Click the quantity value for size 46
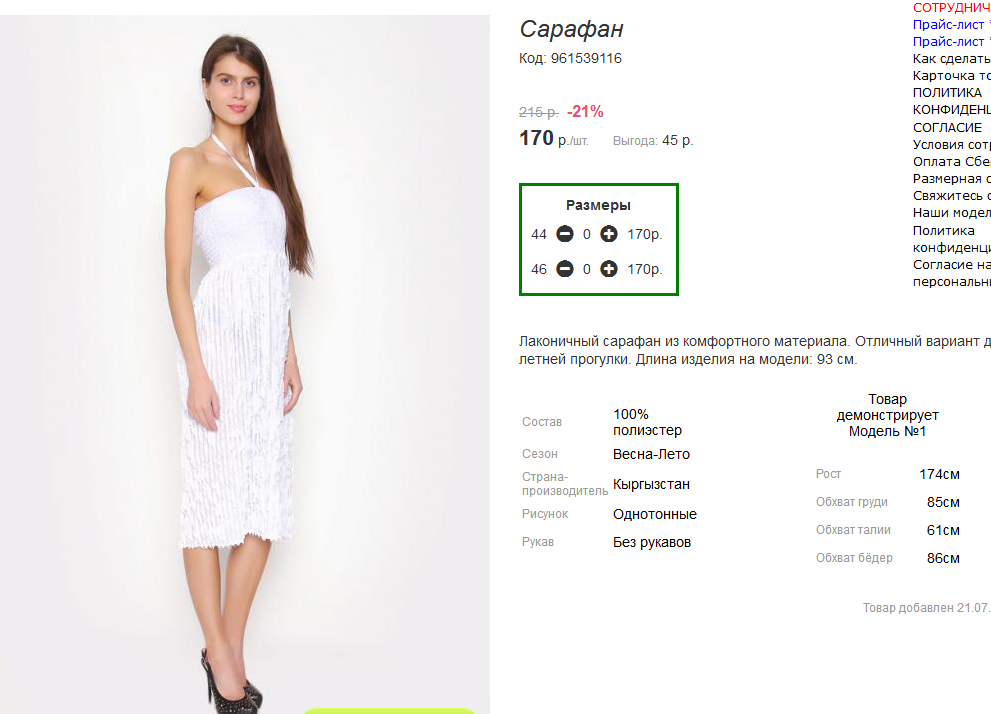Screen dimensions: 991x714 click(x=587, y=269)
